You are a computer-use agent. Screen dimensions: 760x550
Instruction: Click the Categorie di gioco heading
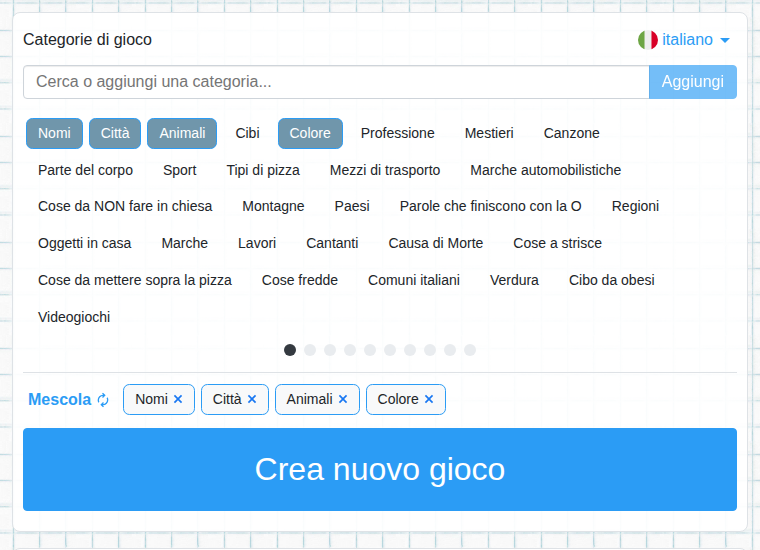pyautogui.click(x=88, y=40)
